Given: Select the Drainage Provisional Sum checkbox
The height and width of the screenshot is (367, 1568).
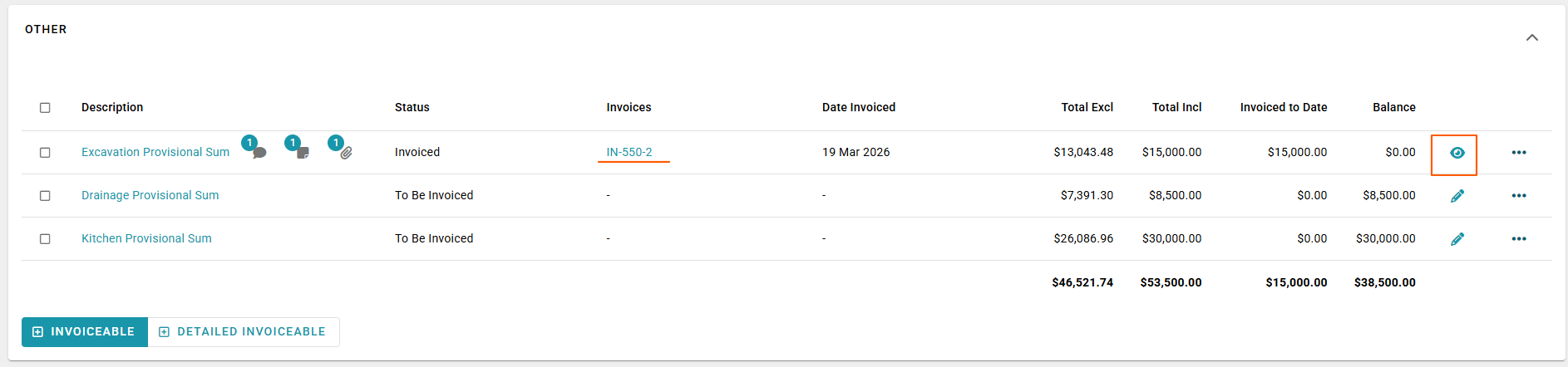Looking at the screenshot, I should coord(45,196).
